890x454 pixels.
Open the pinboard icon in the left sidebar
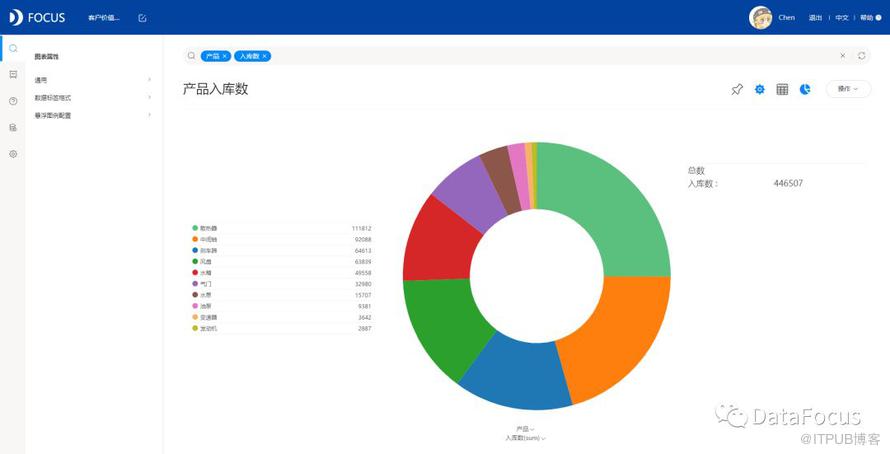pyautogui.click(x=13, y=74)
